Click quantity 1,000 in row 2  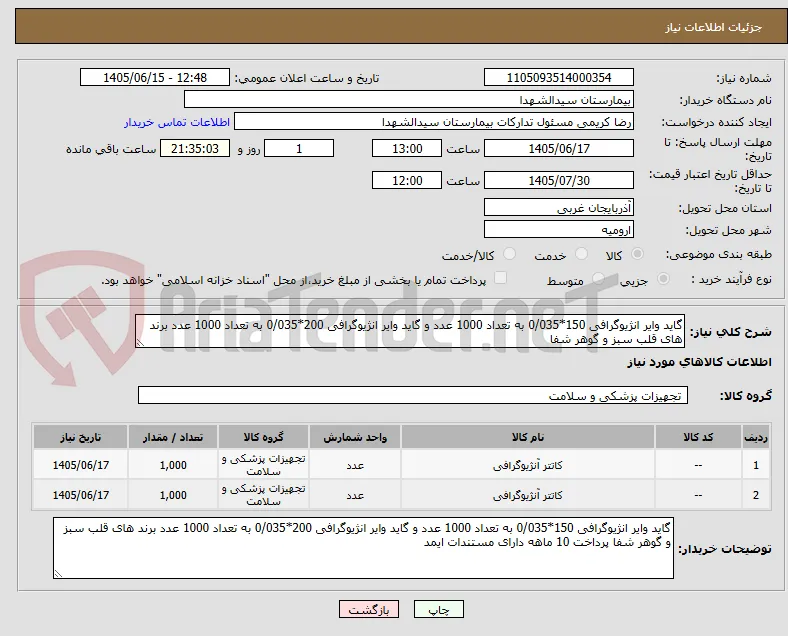pos(173,495)
